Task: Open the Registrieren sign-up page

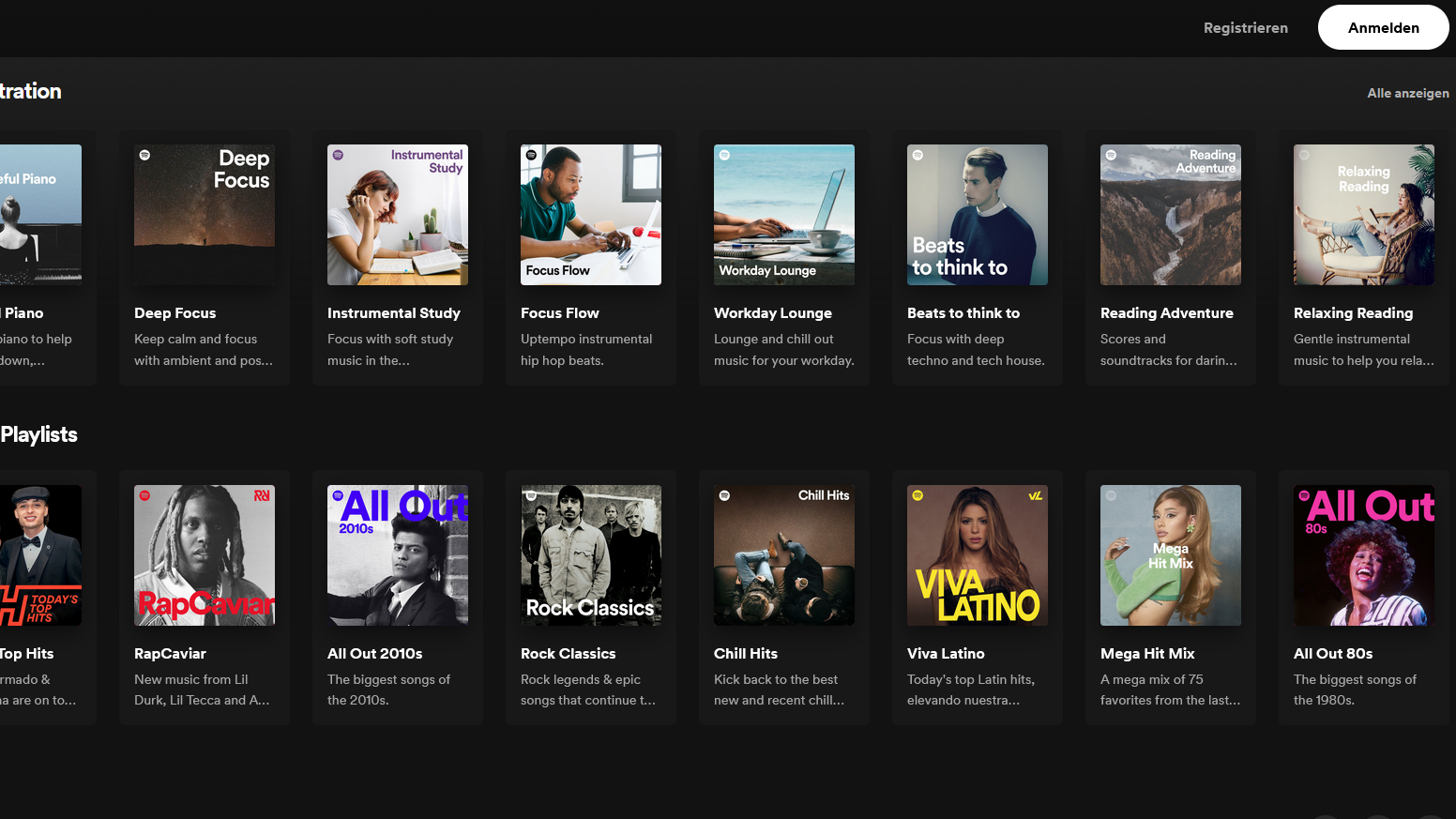Action: coord(1246,27)
